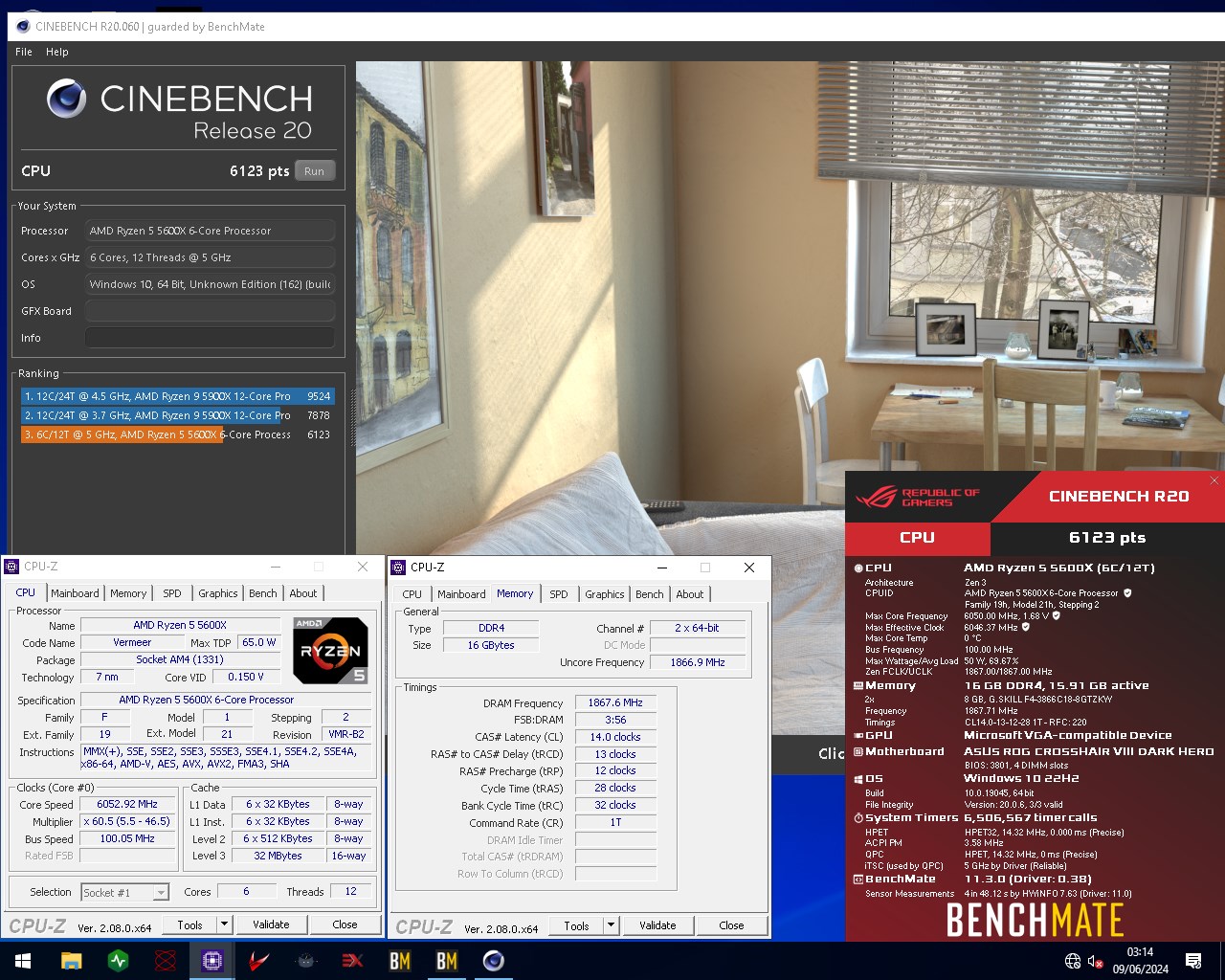Expand Tools dropdown arrow in left CPU-Z
The width and height of the screenshot is (1225, 980).
point(224,924)
